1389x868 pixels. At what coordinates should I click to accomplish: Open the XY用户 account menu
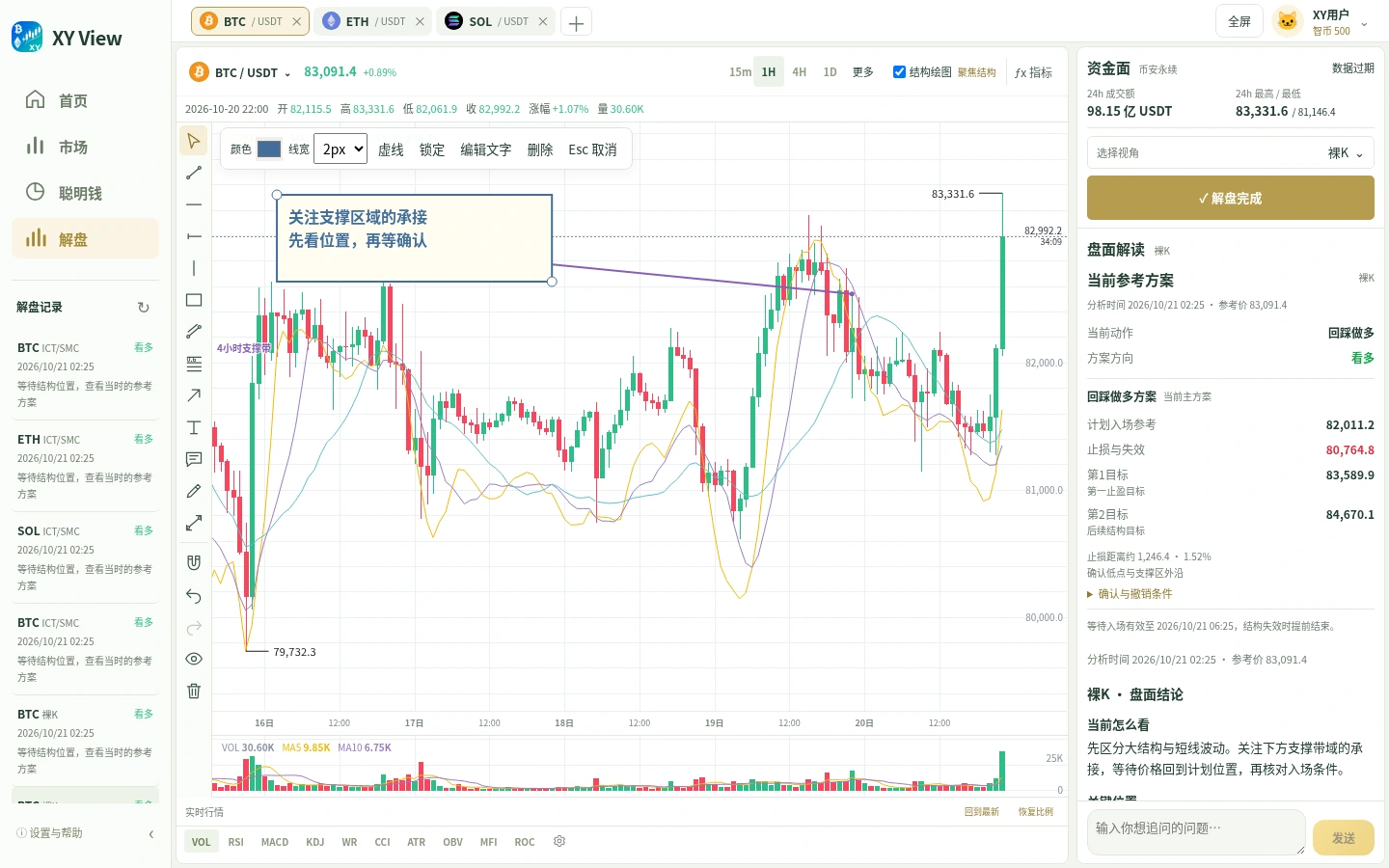(1321, 22)
